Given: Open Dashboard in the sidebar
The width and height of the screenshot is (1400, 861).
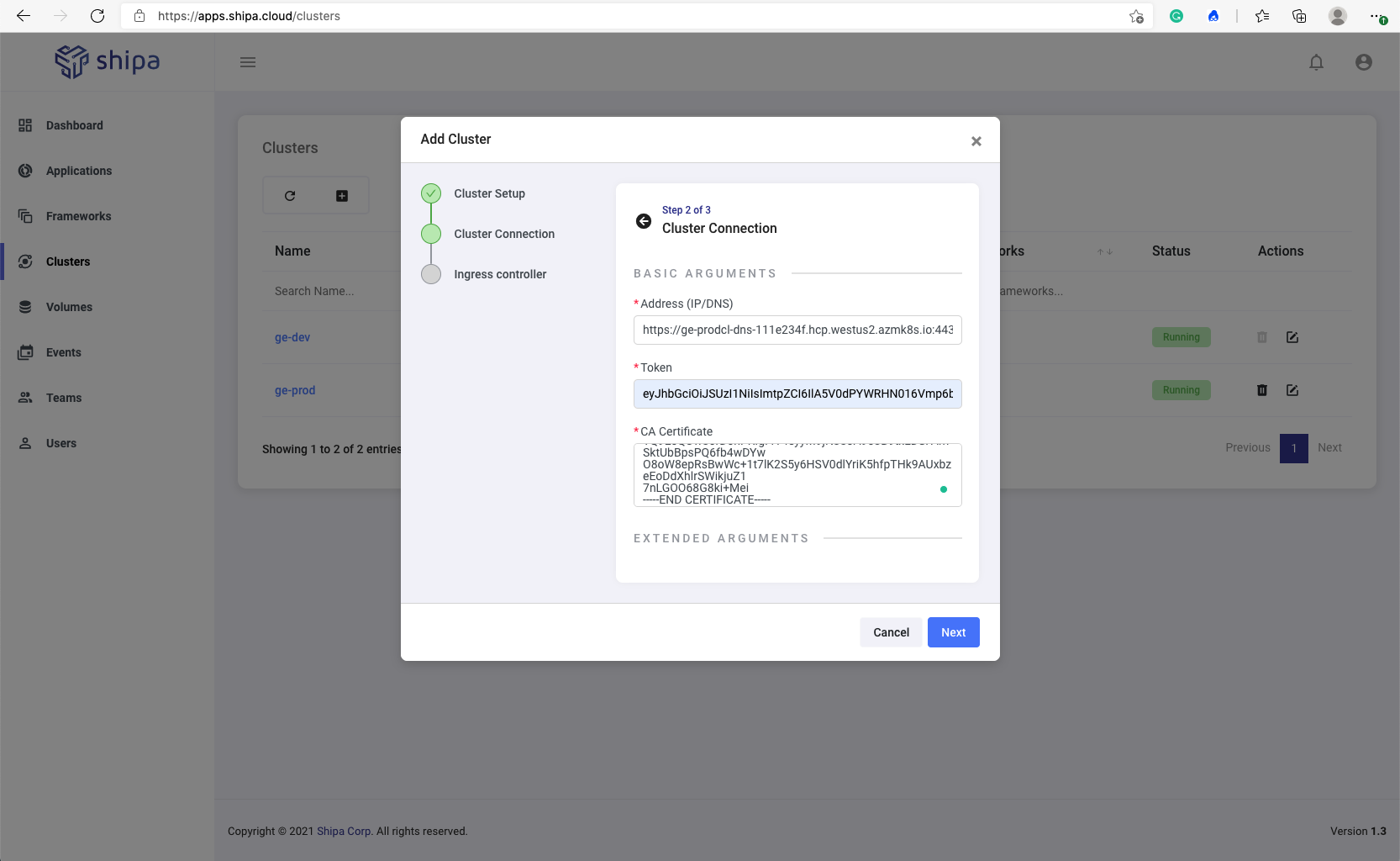Looking at the screenshot, I should [x=75, y=125].
